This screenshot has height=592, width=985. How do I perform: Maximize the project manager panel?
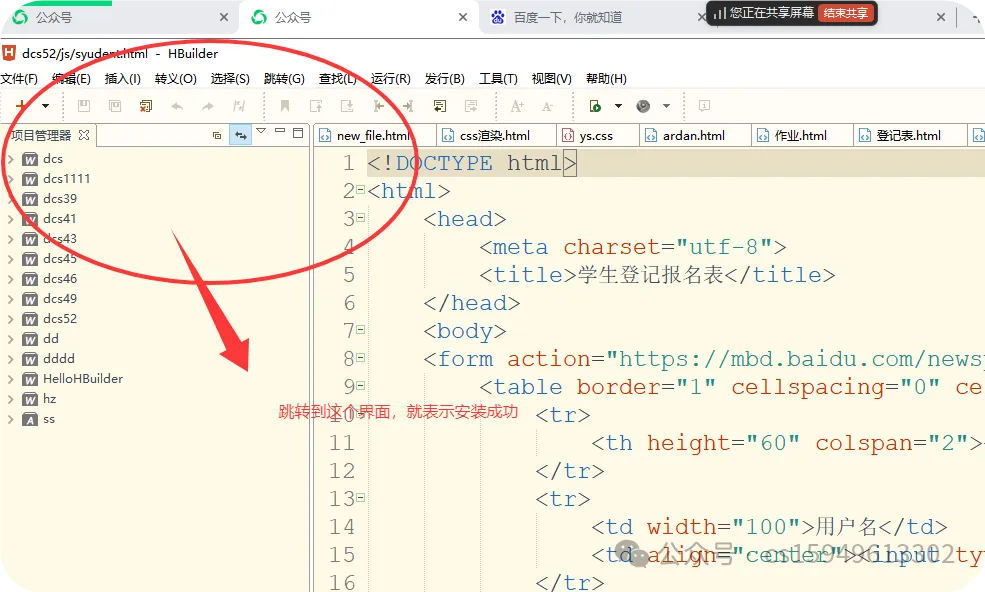coord(298,133)
